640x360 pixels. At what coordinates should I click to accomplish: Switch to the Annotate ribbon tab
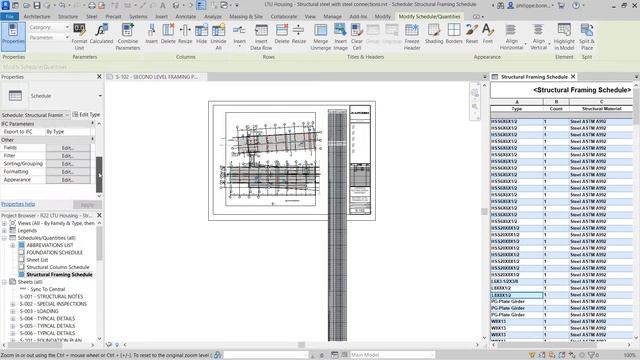186,17
